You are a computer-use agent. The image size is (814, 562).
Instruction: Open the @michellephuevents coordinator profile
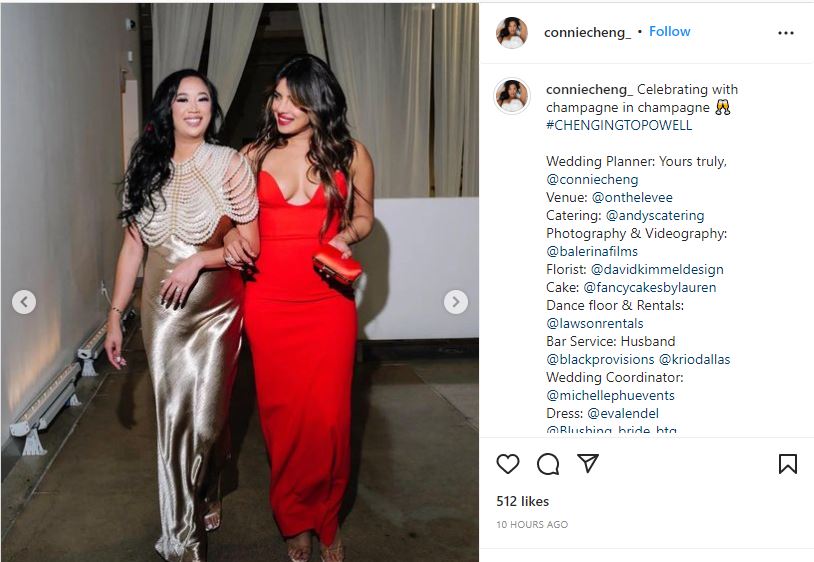[x=610, y=395]
